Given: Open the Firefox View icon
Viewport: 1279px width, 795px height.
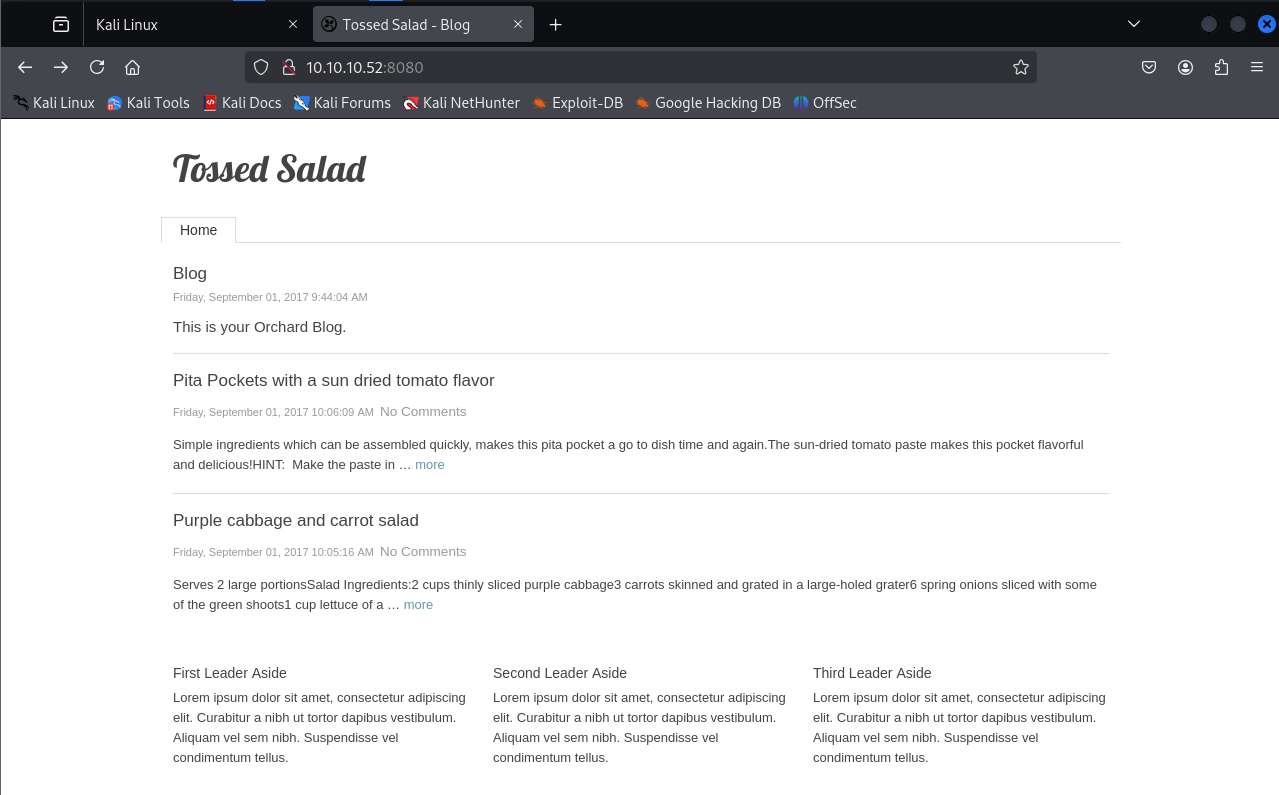Looking at the screenshot, I should pyautogui.click(x=61, y=24).
